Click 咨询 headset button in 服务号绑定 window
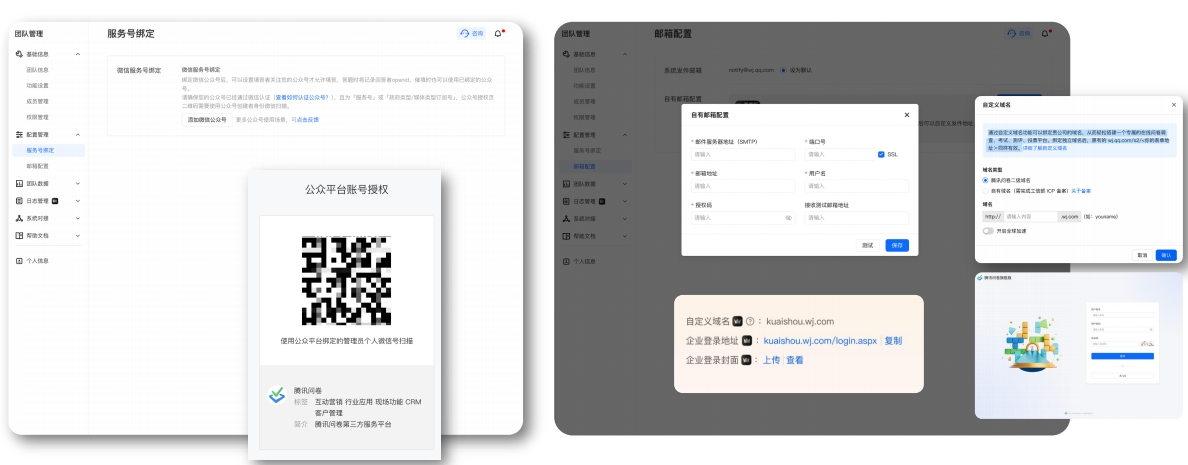Screen dimensions: 1188x465 point(471,33)
